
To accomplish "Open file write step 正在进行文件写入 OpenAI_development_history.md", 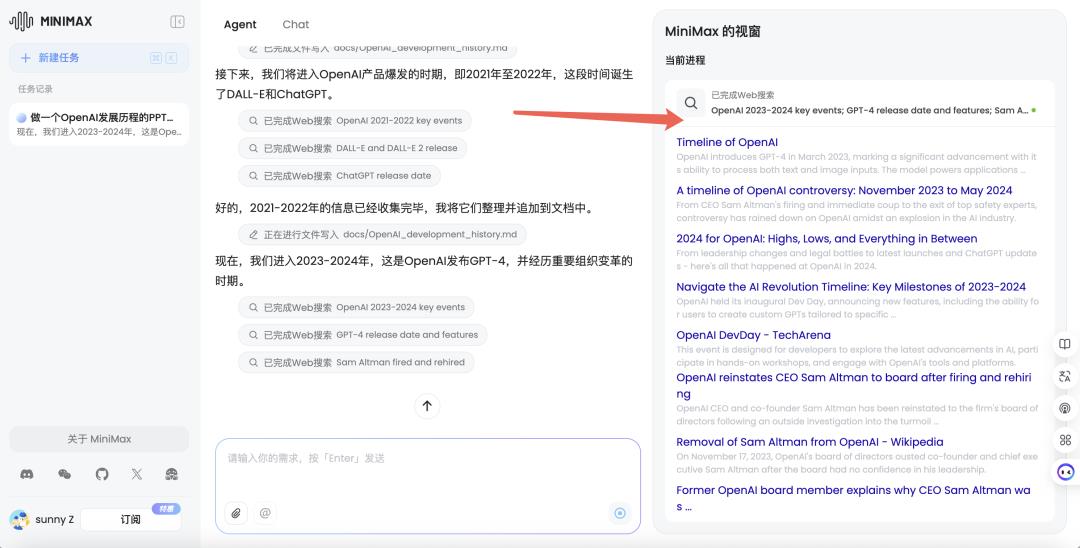I will tap(382, 234).
